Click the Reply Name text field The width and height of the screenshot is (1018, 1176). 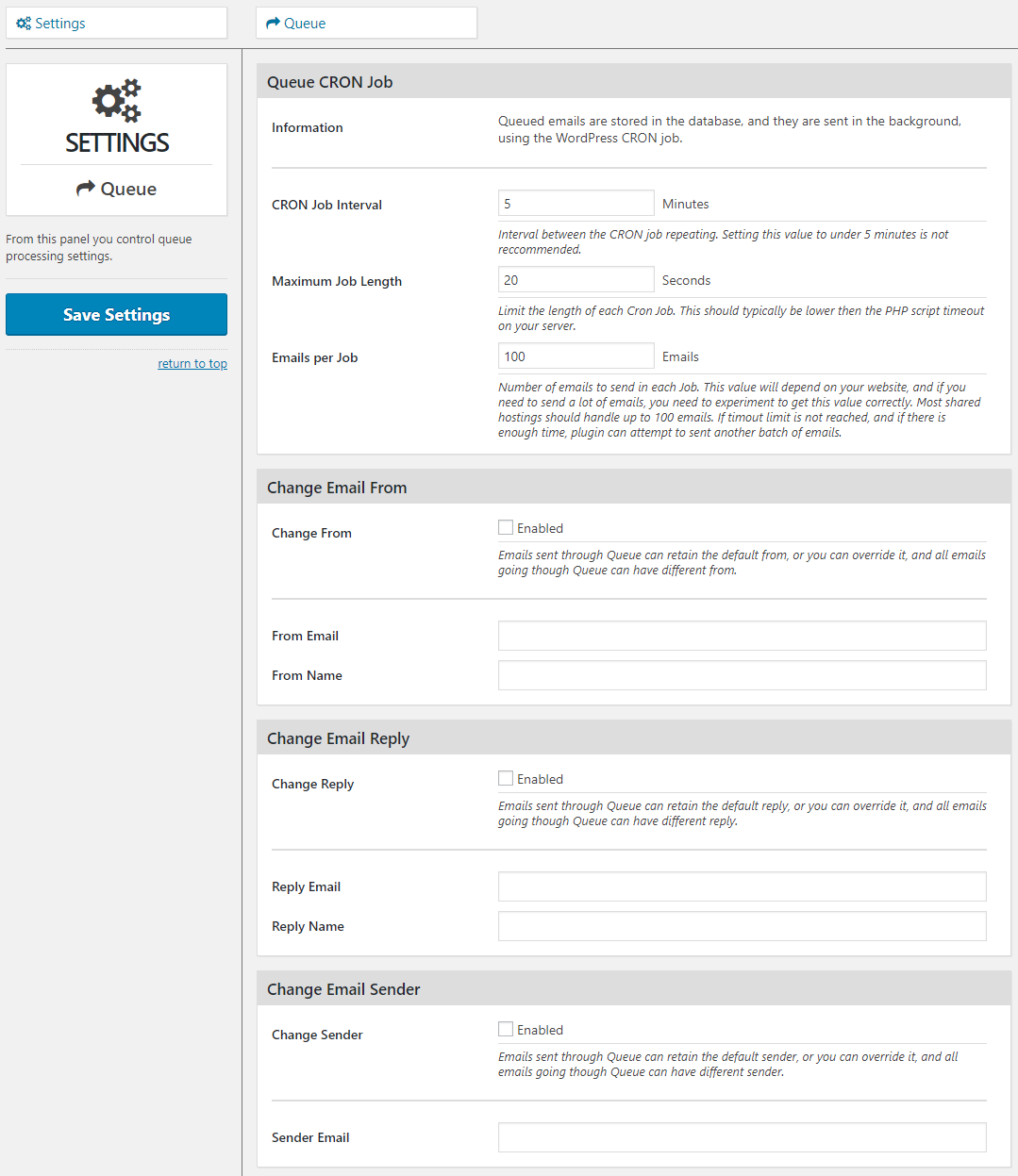(742, 926)
